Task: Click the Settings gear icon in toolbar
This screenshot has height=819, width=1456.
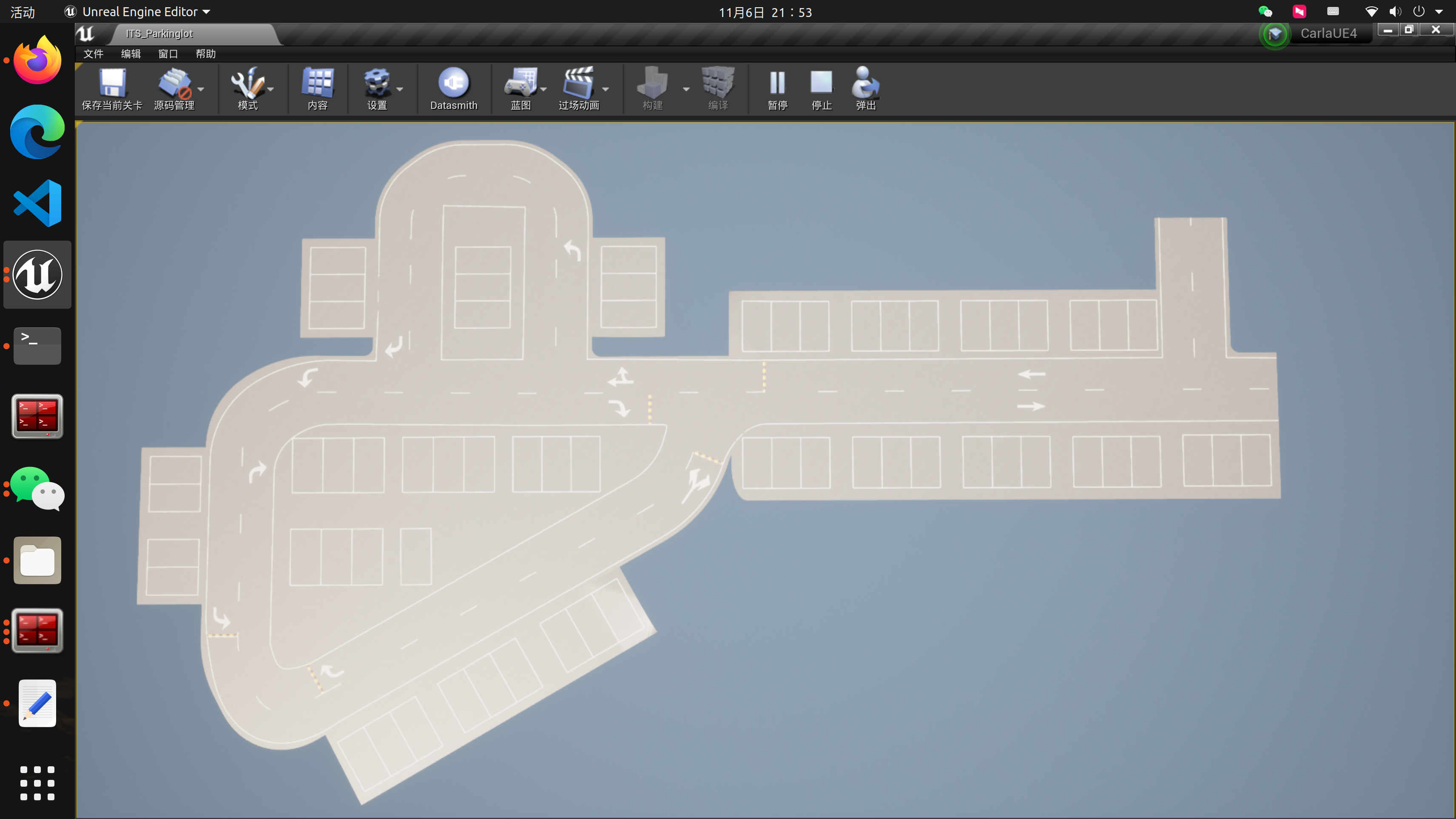Action: click(376, 83)
